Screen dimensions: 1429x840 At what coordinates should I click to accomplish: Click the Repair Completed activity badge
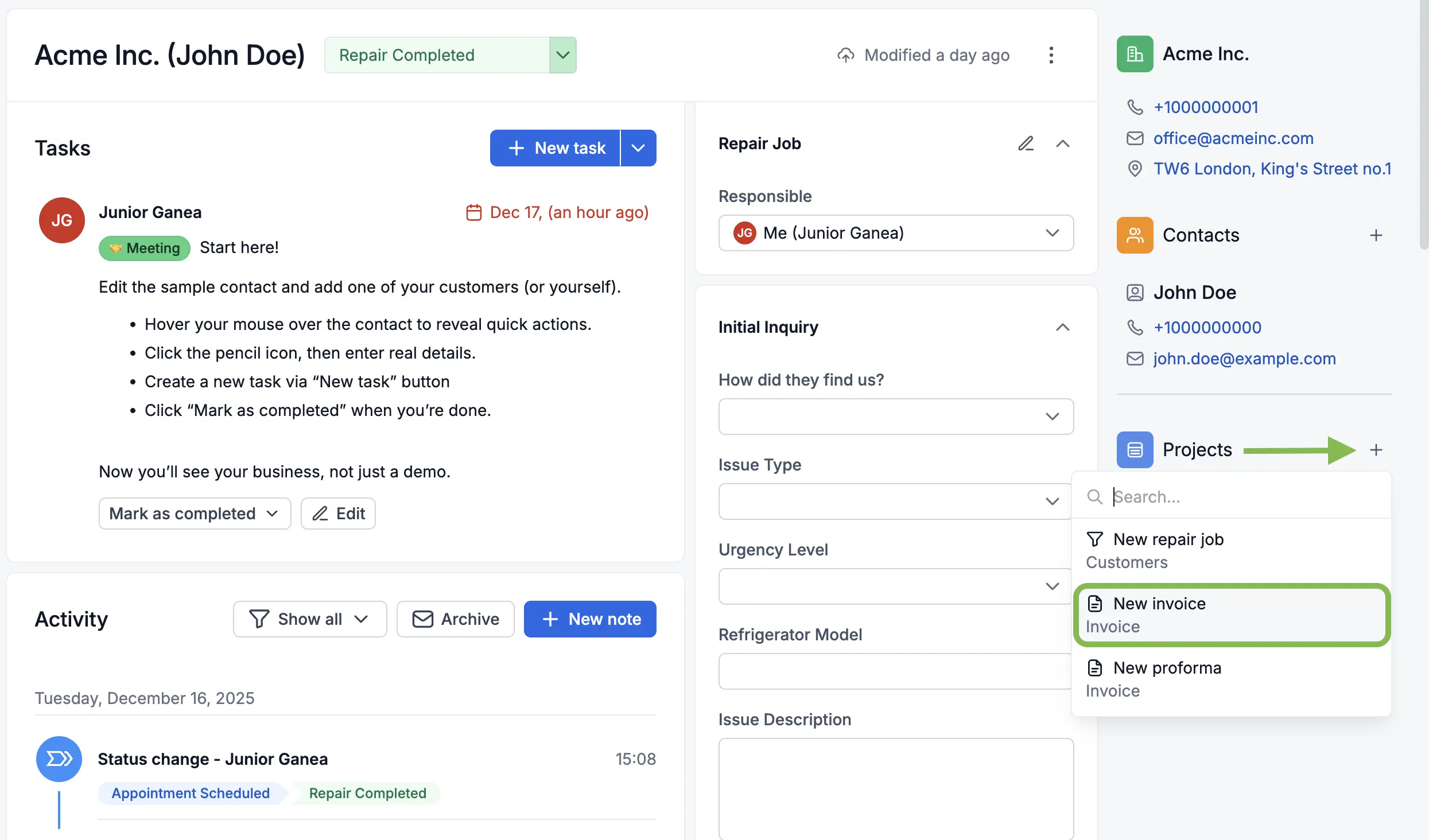click(x=367, y=794)
